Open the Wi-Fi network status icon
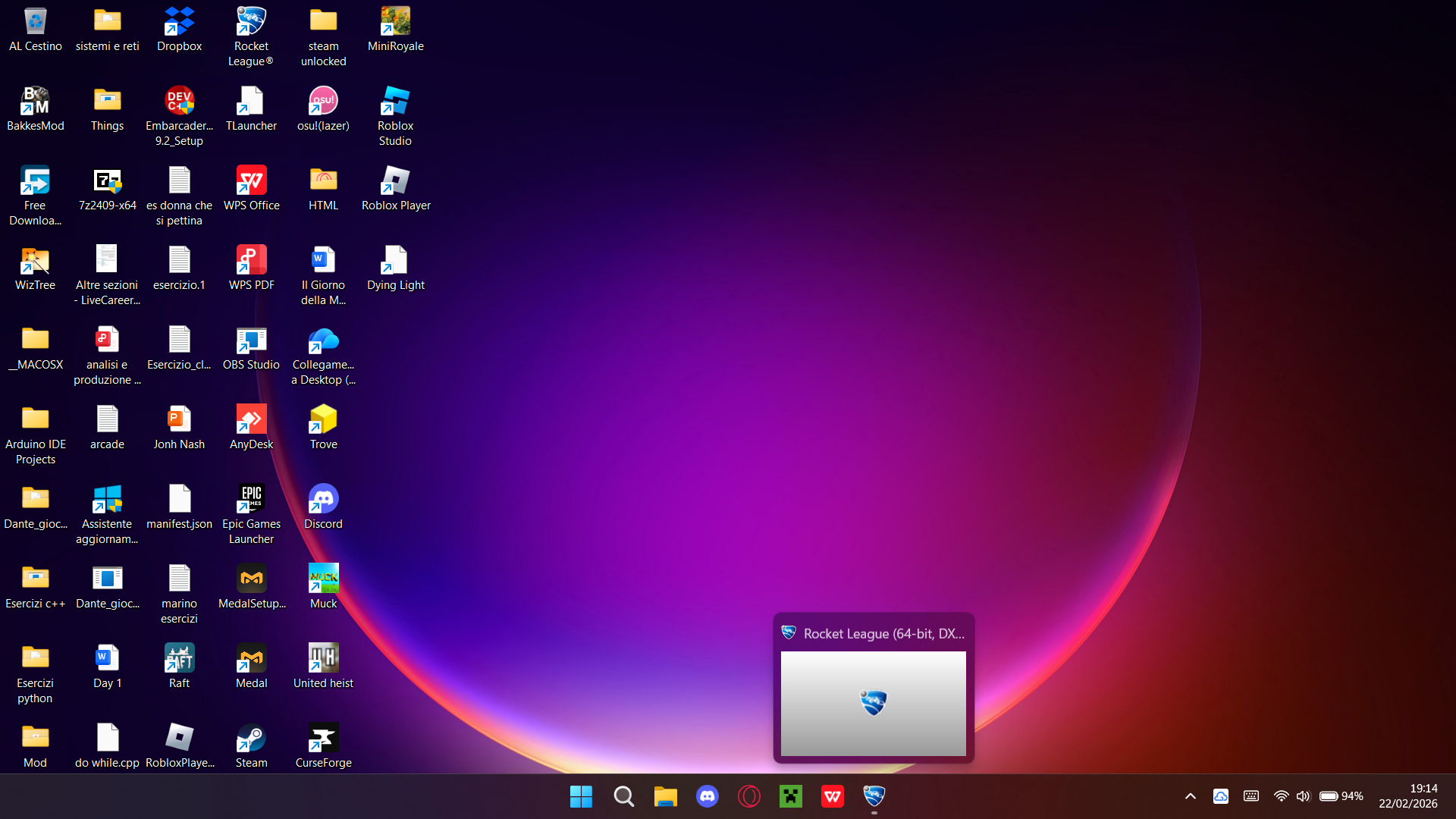The width and height of the screenshot is (1456, 819). pyautogui.click(x=1281, y=796)
